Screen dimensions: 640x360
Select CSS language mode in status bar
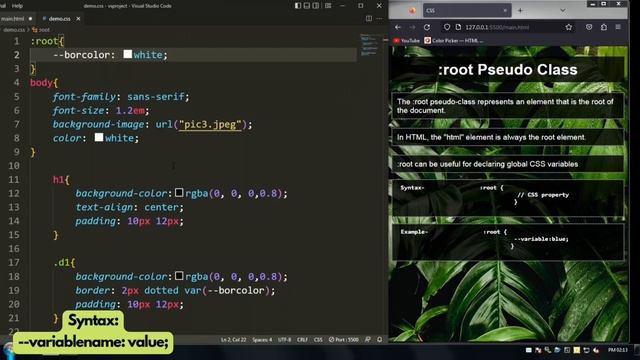tap(318, 340)
